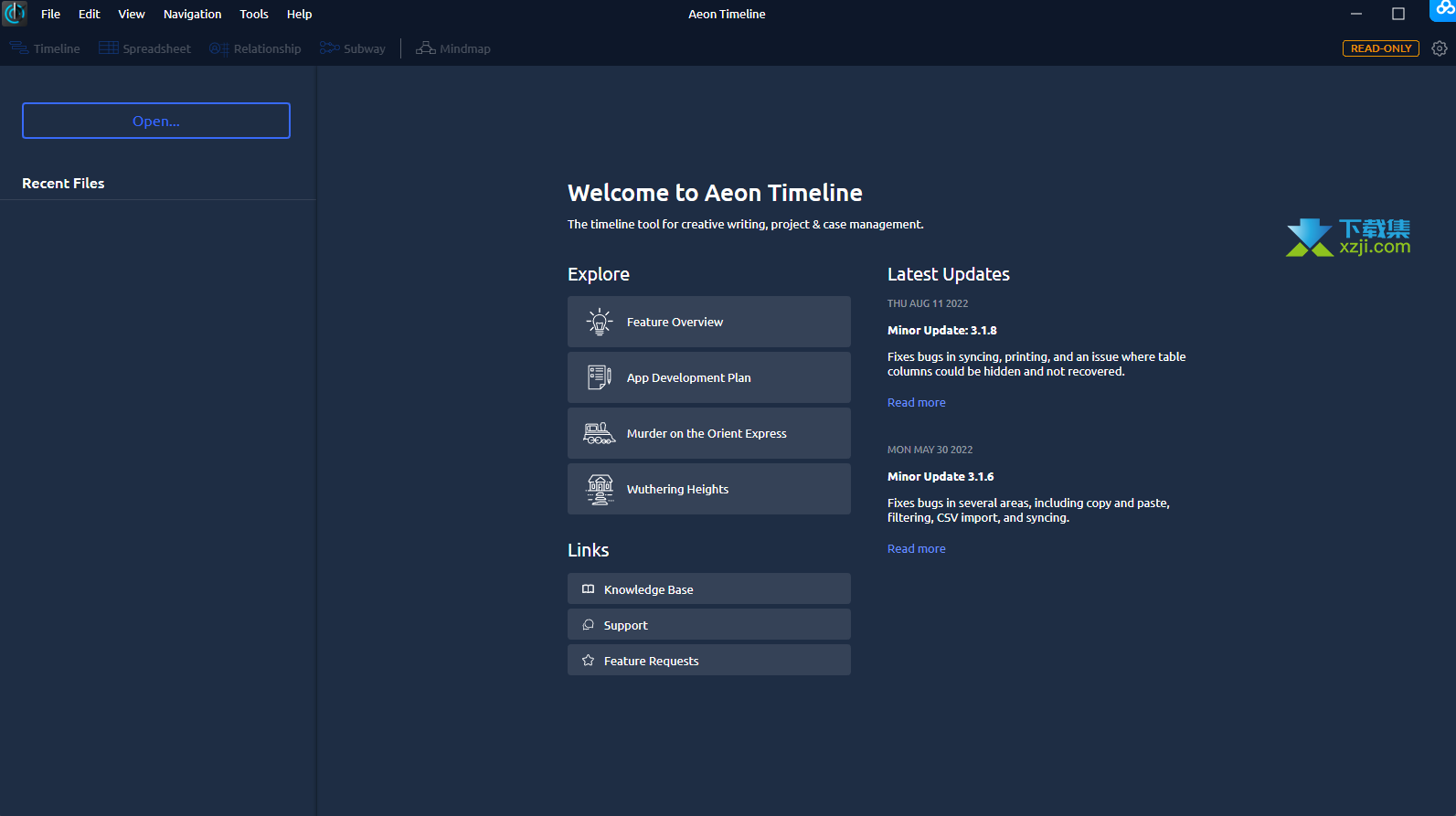Open the Knowledge Base link
Image resolution: width=1456 pixels, height=816 pixels.
click(708, 589)
